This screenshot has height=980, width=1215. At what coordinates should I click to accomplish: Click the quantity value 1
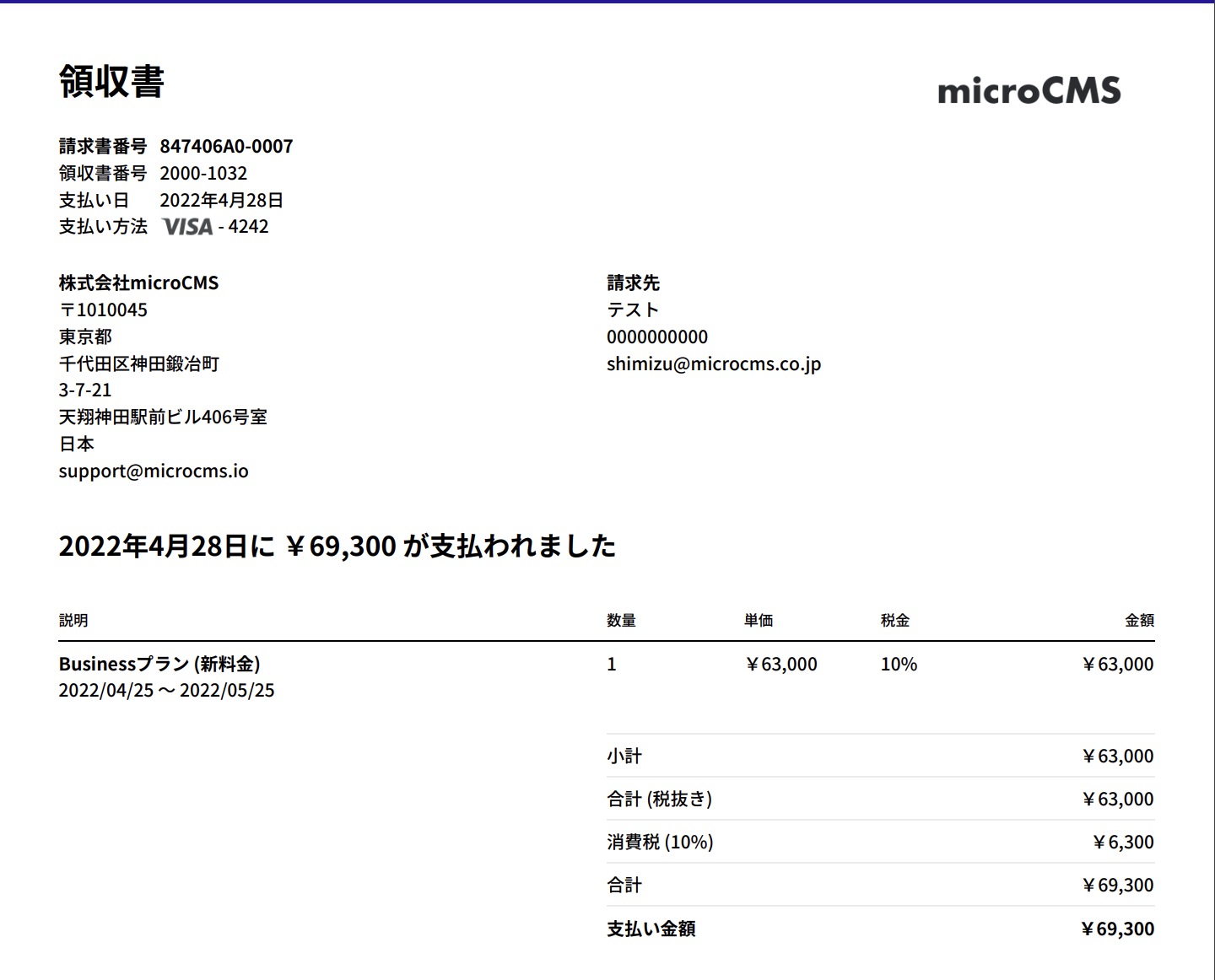[612, 665]
